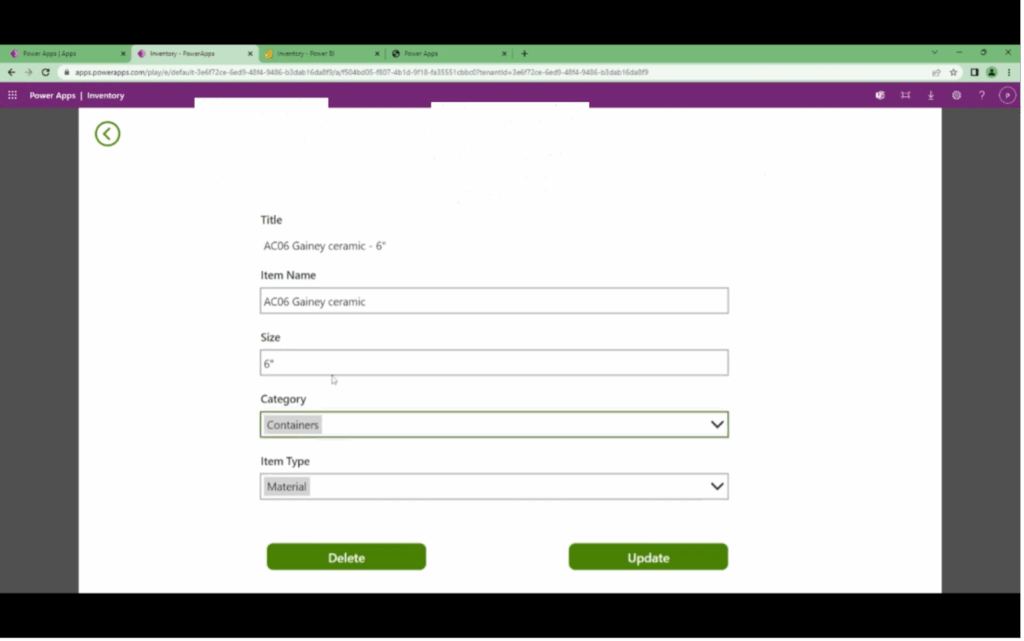
Task: Switch to the Power Apps | Apps tab
Action: (x=55, y=53)
